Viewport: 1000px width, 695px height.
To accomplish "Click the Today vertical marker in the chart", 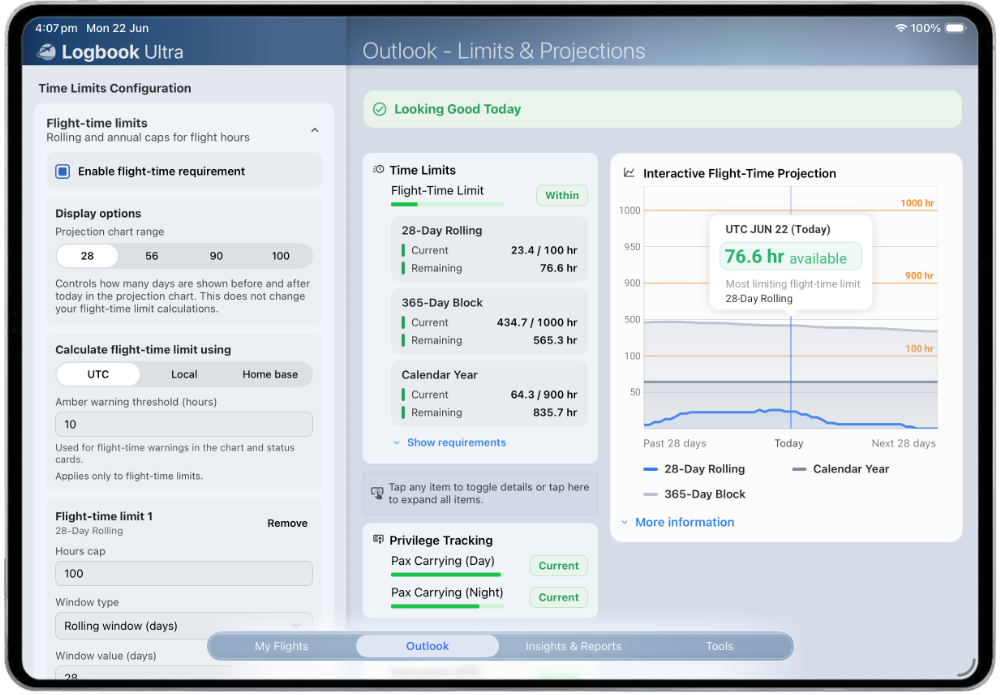I will click(791, 370).
